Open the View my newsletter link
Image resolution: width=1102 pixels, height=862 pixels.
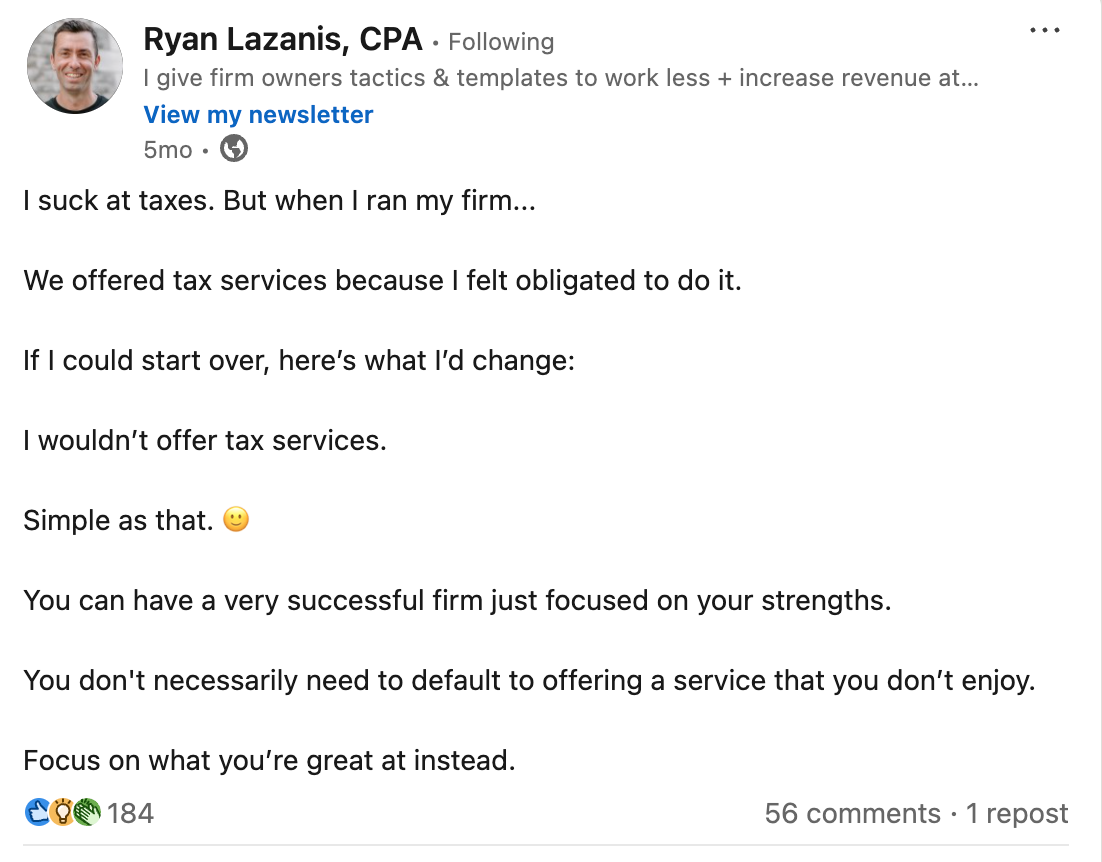coord(258,114)
